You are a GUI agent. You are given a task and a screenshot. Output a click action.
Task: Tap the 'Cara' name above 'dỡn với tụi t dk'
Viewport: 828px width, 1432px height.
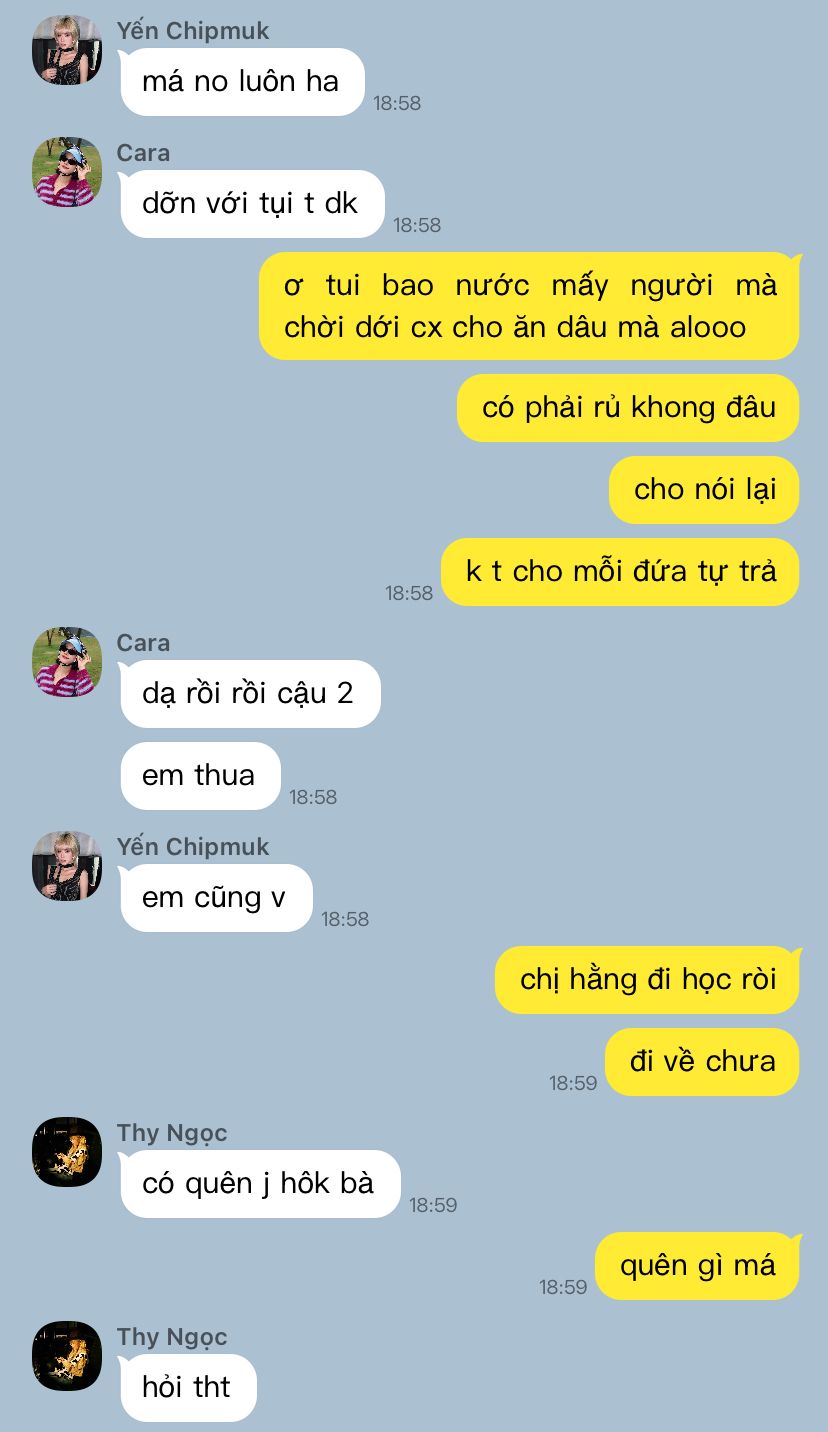[143, 153]
